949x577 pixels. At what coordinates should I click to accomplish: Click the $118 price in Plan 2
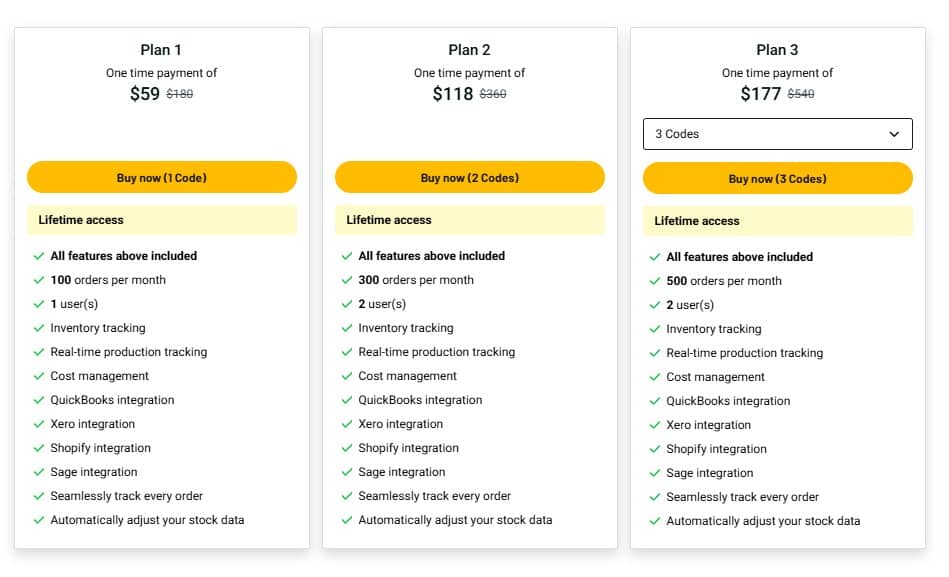[452, 94]
